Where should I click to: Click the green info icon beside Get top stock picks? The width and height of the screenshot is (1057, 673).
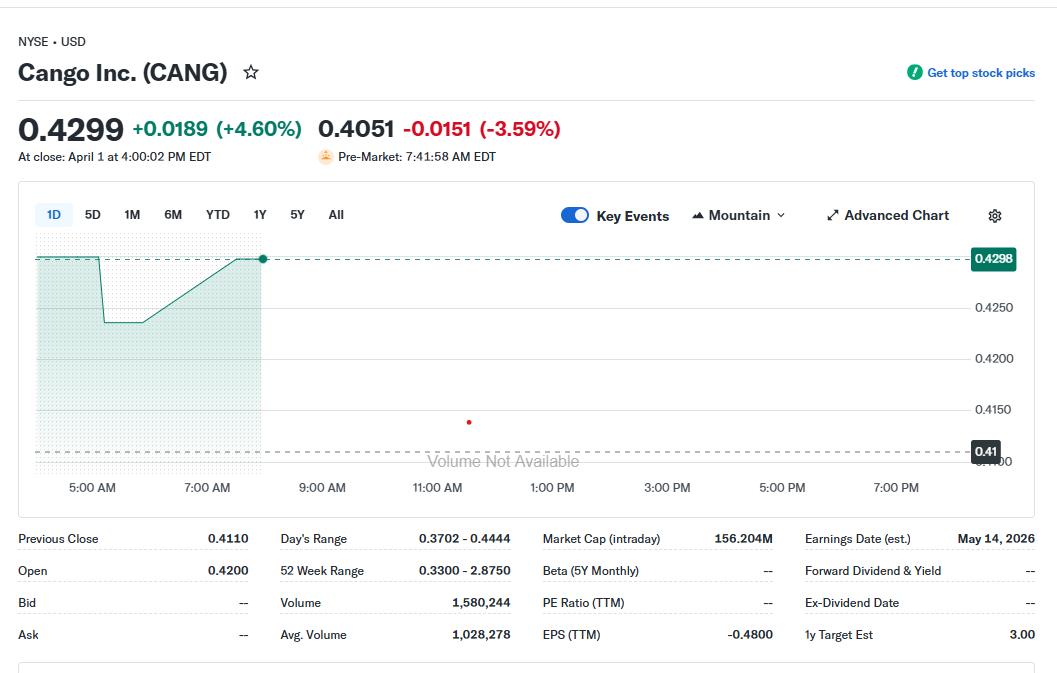click(x=913, y=72)
